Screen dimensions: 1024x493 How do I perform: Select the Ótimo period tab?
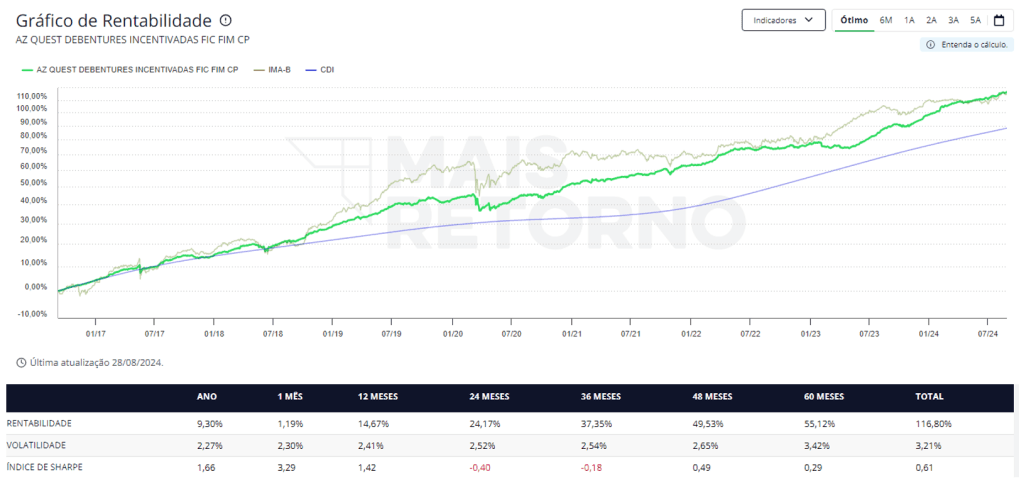pyautogui.click(x=854, y=20)
